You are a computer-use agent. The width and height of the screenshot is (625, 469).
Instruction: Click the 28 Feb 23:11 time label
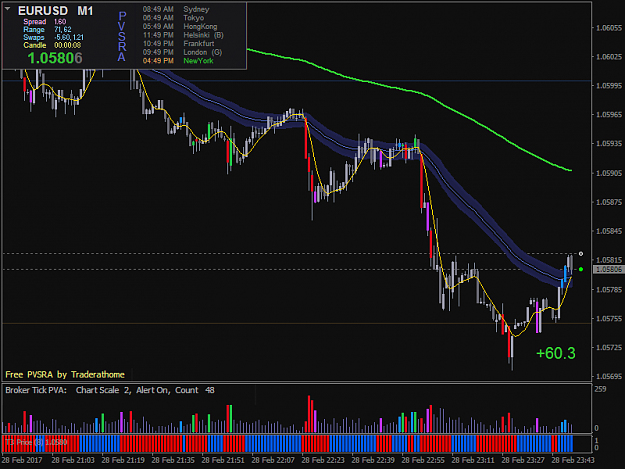click(473, 460)
